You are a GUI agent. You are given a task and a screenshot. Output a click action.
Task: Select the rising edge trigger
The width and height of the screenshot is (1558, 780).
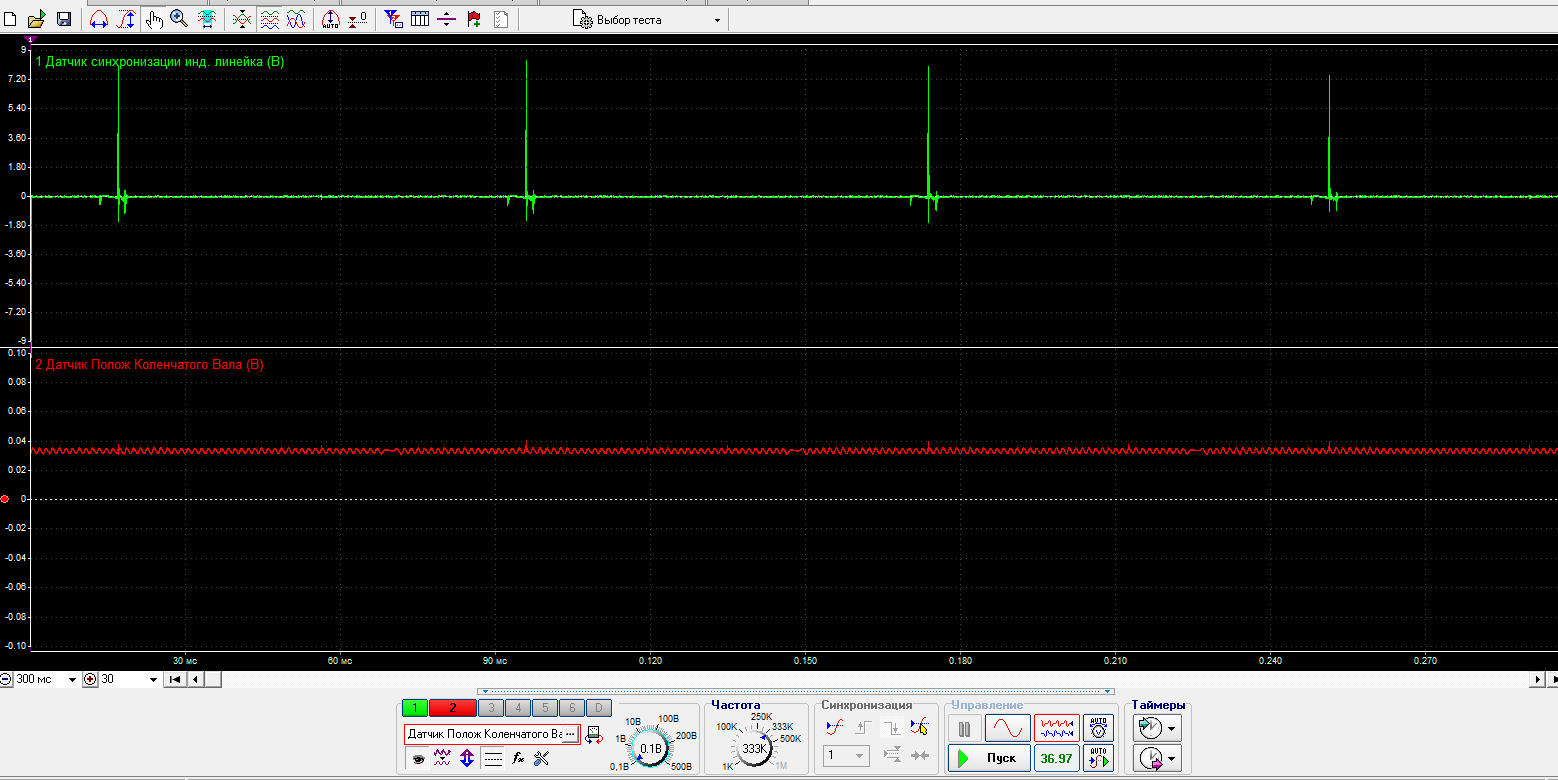[x=863, y=727]
